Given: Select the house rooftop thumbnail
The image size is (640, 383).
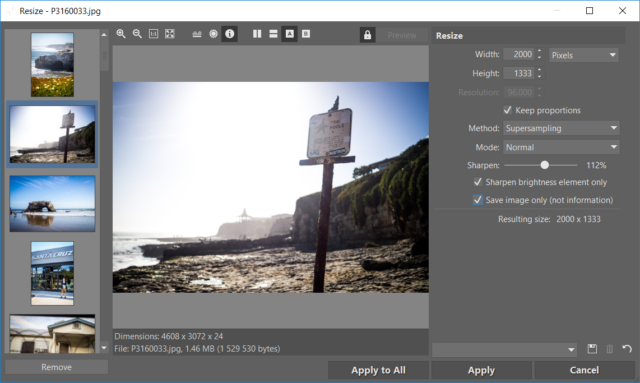Looking at the screenshot, I should tap(52, 333).
